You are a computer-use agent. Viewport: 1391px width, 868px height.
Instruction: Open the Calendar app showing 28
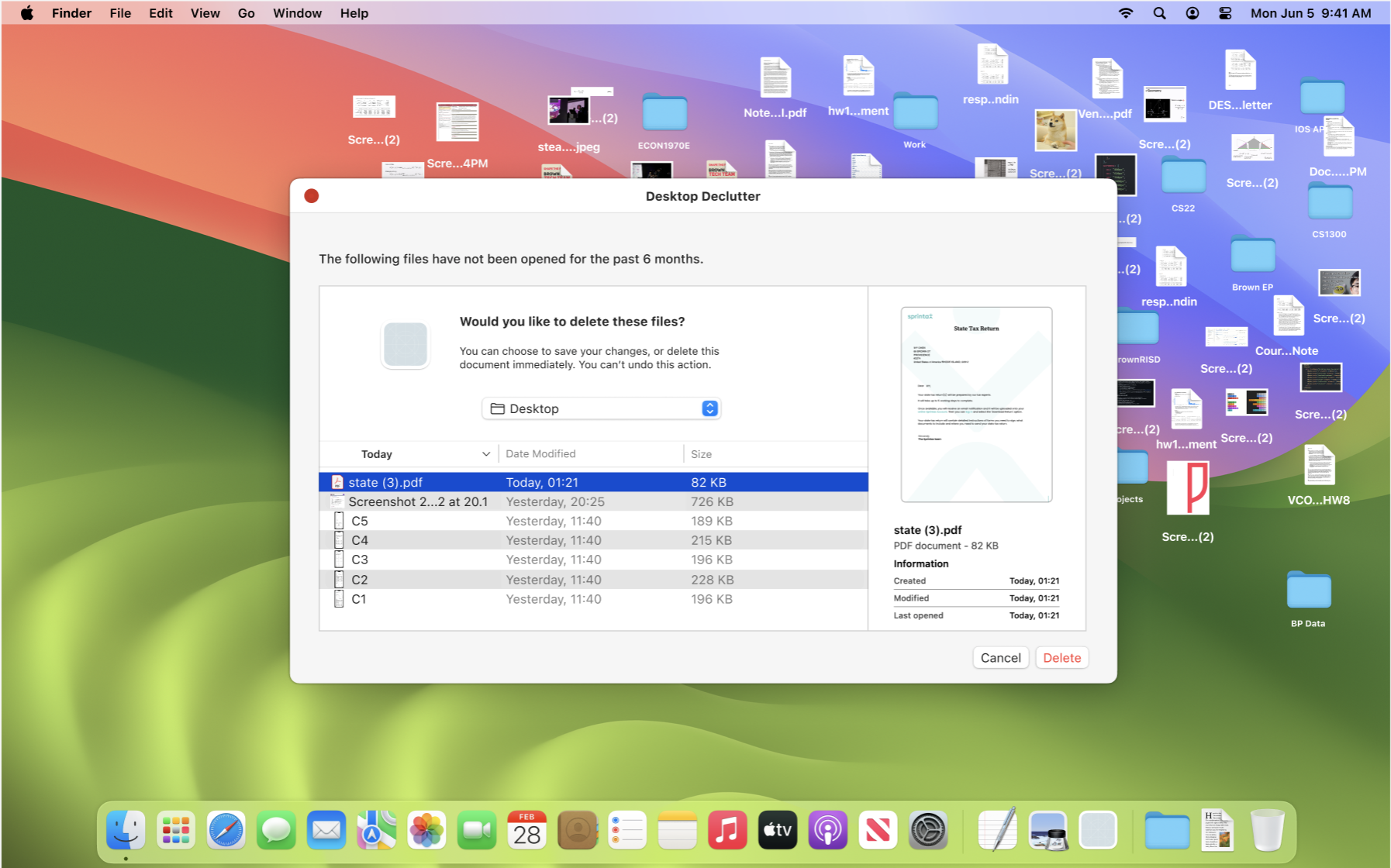click(x=526, y=831)
